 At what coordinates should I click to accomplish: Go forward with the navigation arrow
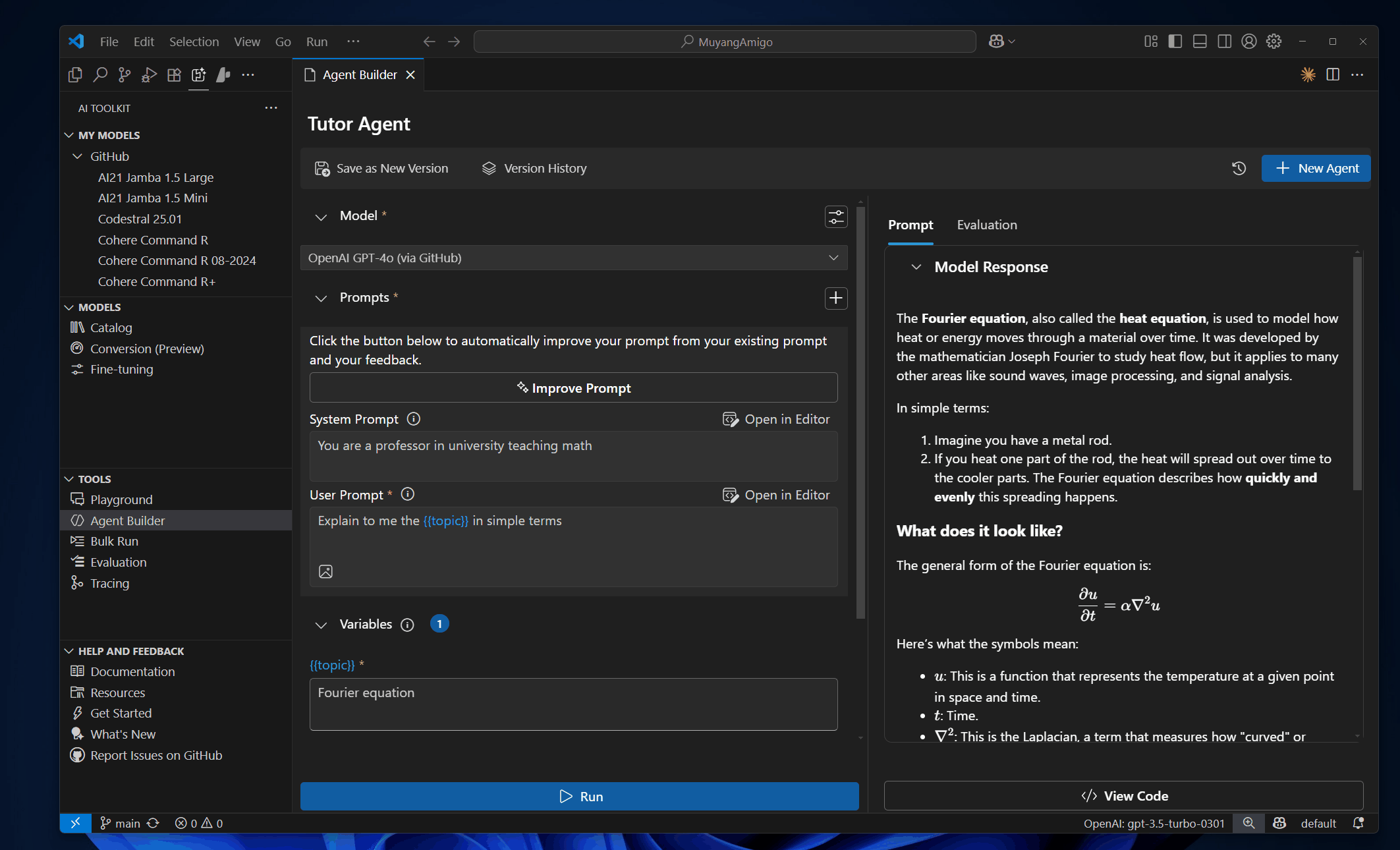pyautogui.click(x=454, y=42)
